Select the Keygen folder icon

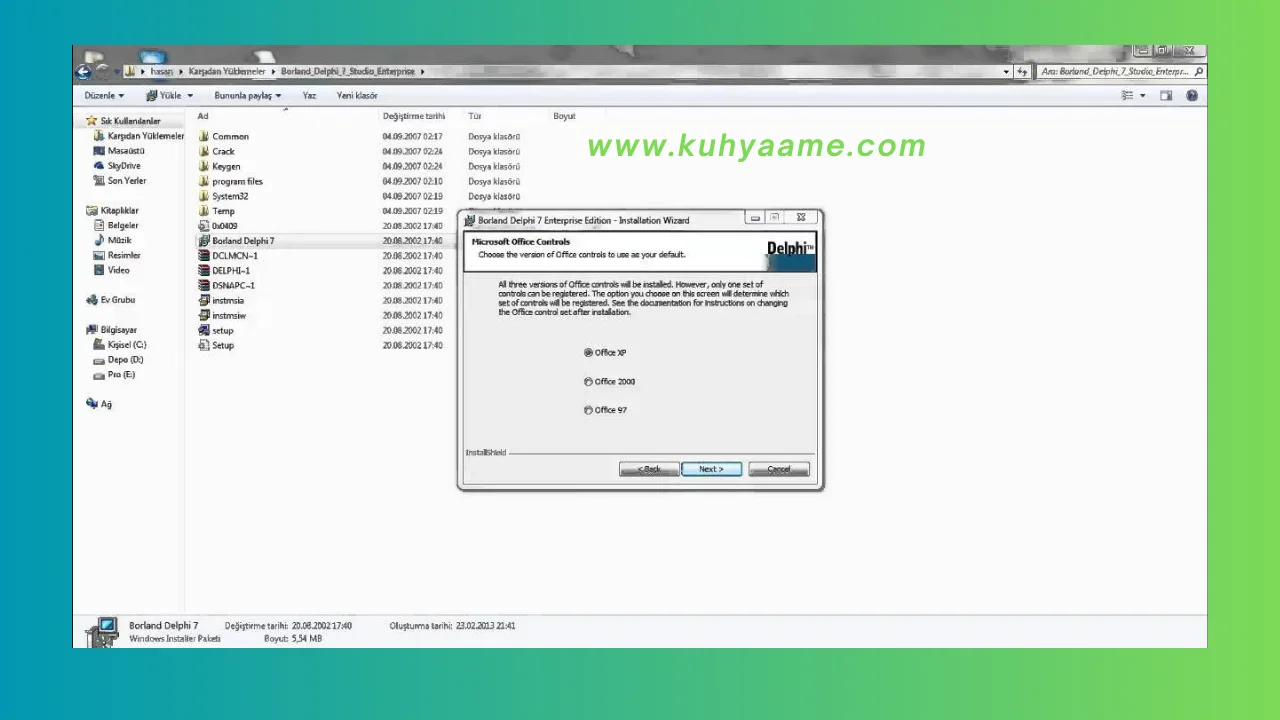[203, 166]
